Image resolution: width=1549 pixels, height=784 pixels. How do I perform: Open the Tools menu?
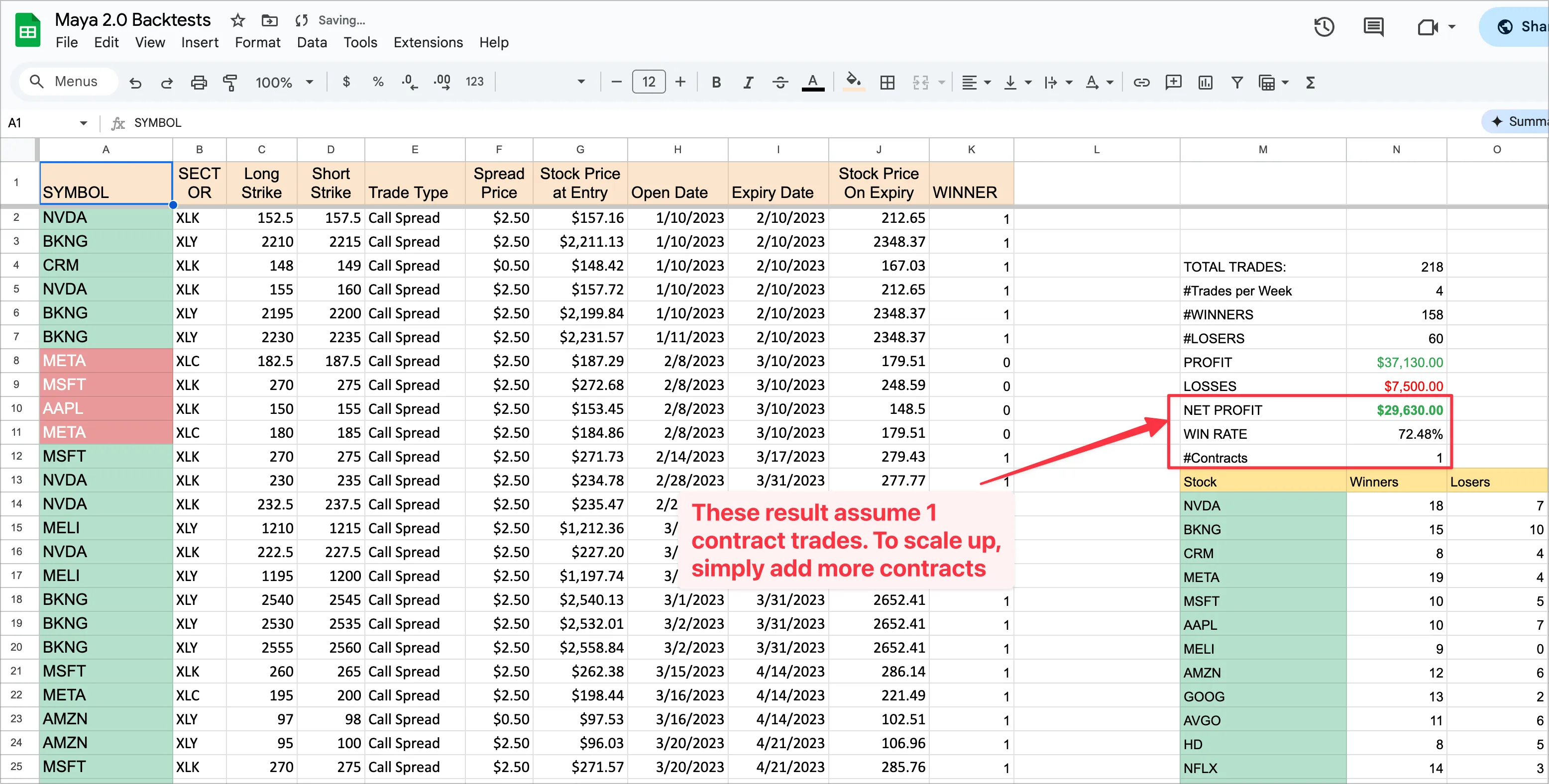point(360,43)
